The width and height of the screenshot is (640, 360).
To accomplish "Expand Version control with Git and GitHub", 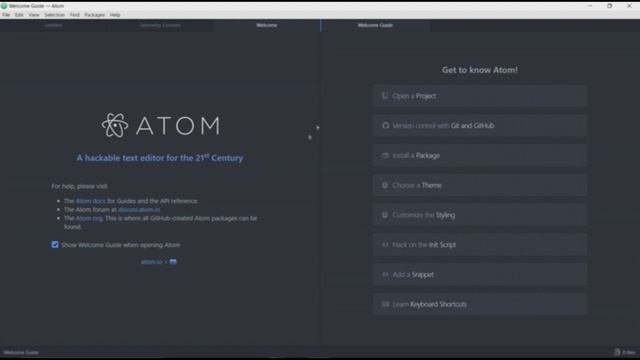I will pos(480,126).
